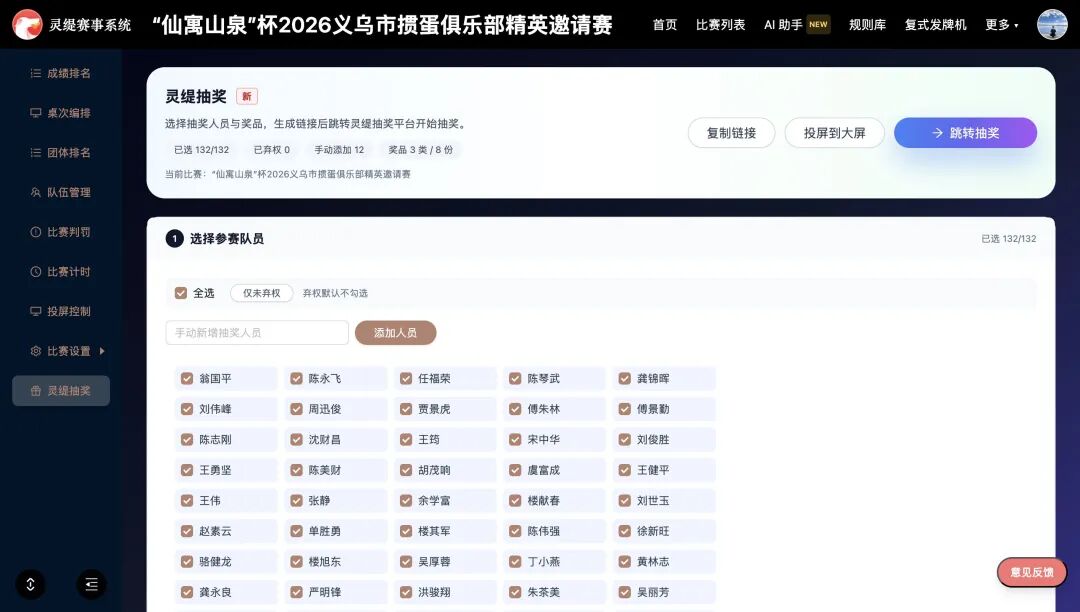Select the player name 黄林志
This screenshot has height=612, width=1080.
(x=653, y=562)
